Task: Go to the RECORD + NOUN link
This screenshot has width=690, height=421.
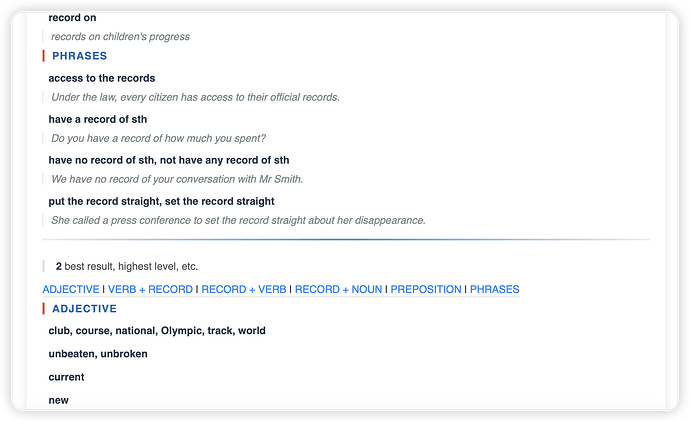Action: [338, 289]
